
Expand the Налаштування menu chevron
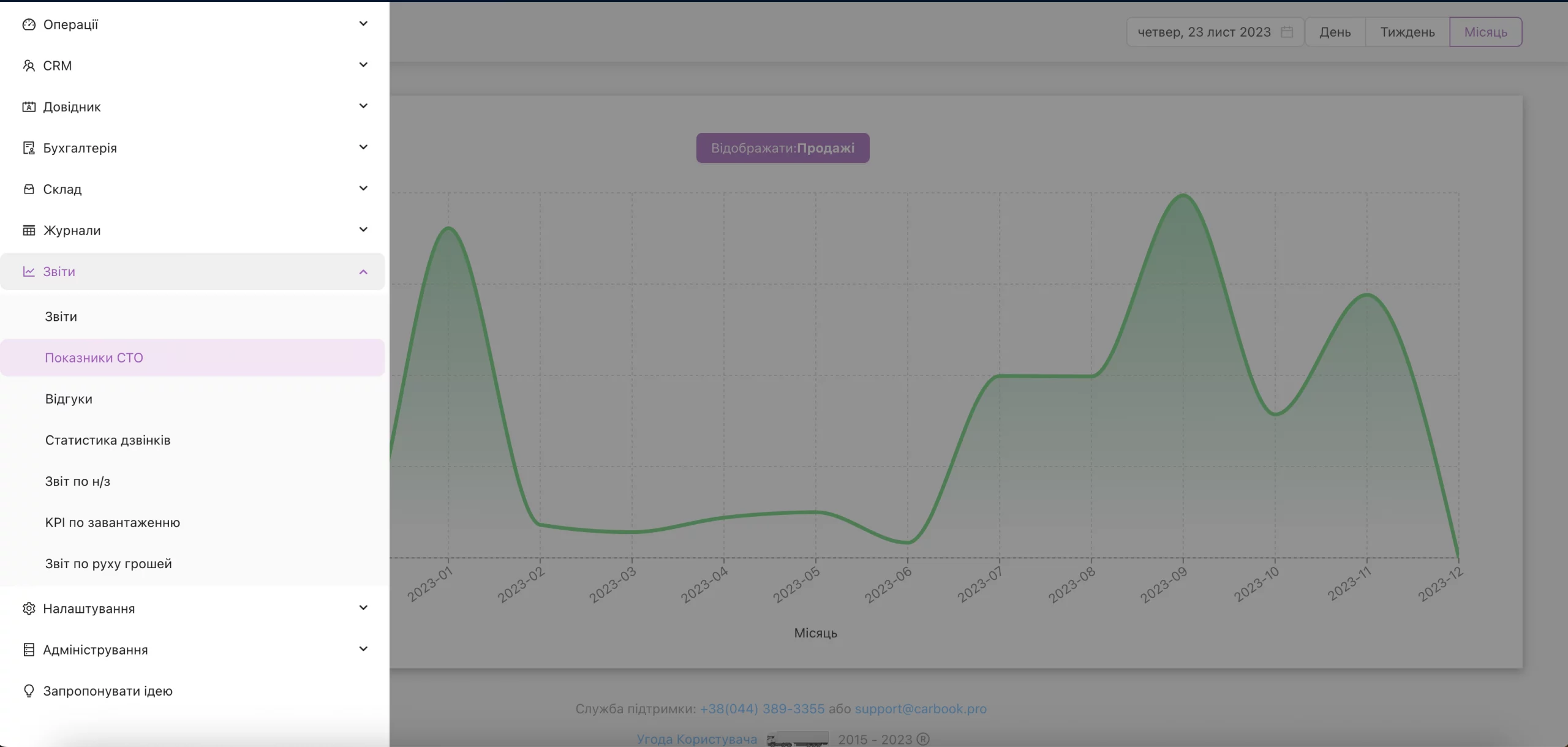[x=363, y=608]
